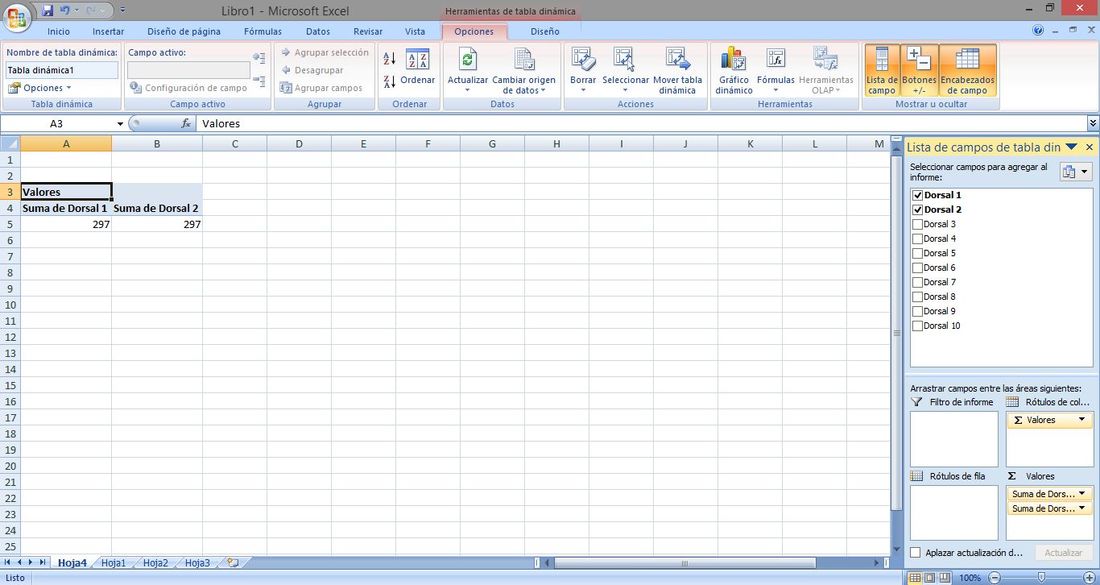Check the Dorsal 8 field
The height and width of the screenshot is (585, 1100).
tap(917, 297)
